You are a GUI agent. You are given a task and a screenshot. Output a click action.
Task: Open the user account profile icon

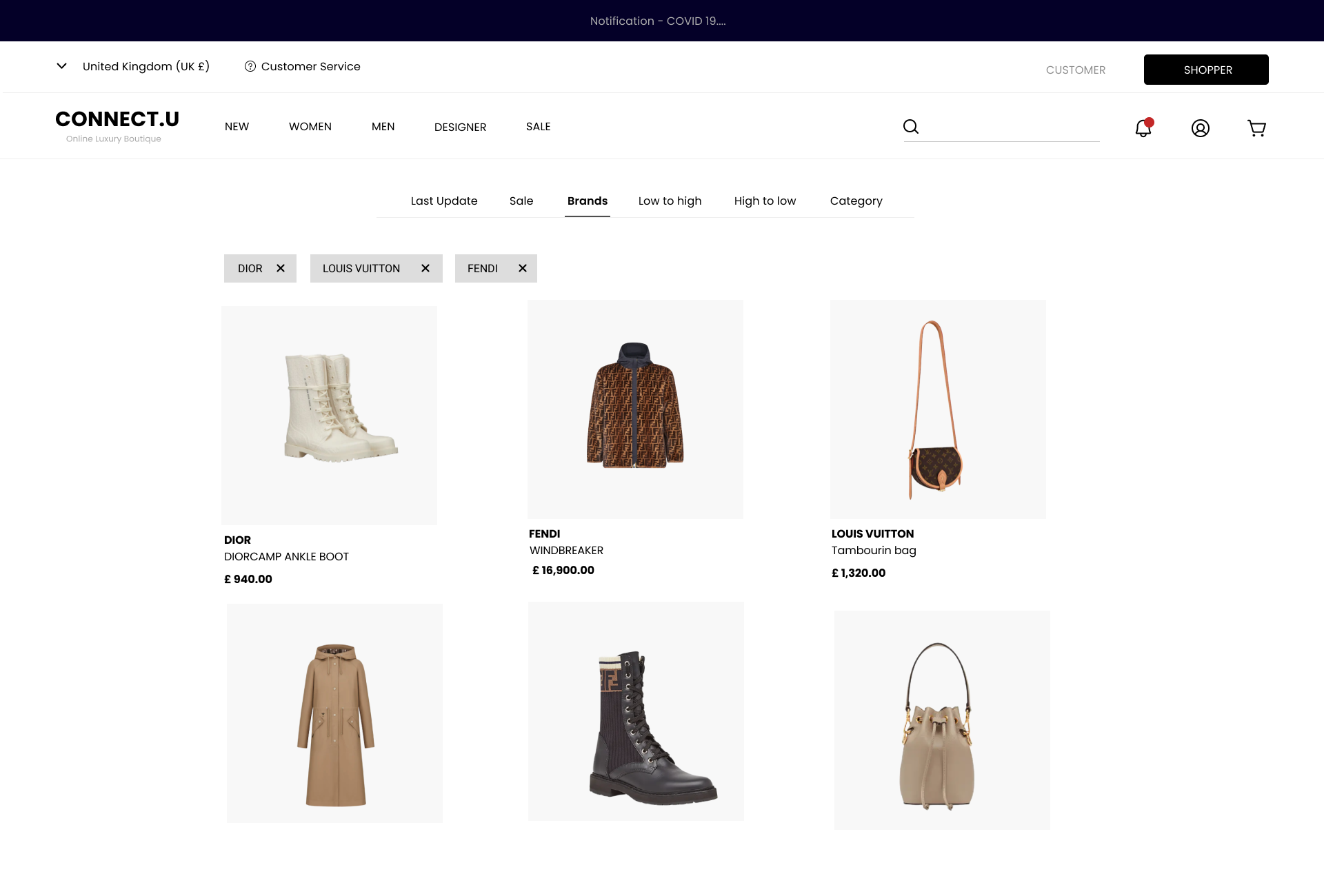pyautogui.click(x=1200, y=128)
